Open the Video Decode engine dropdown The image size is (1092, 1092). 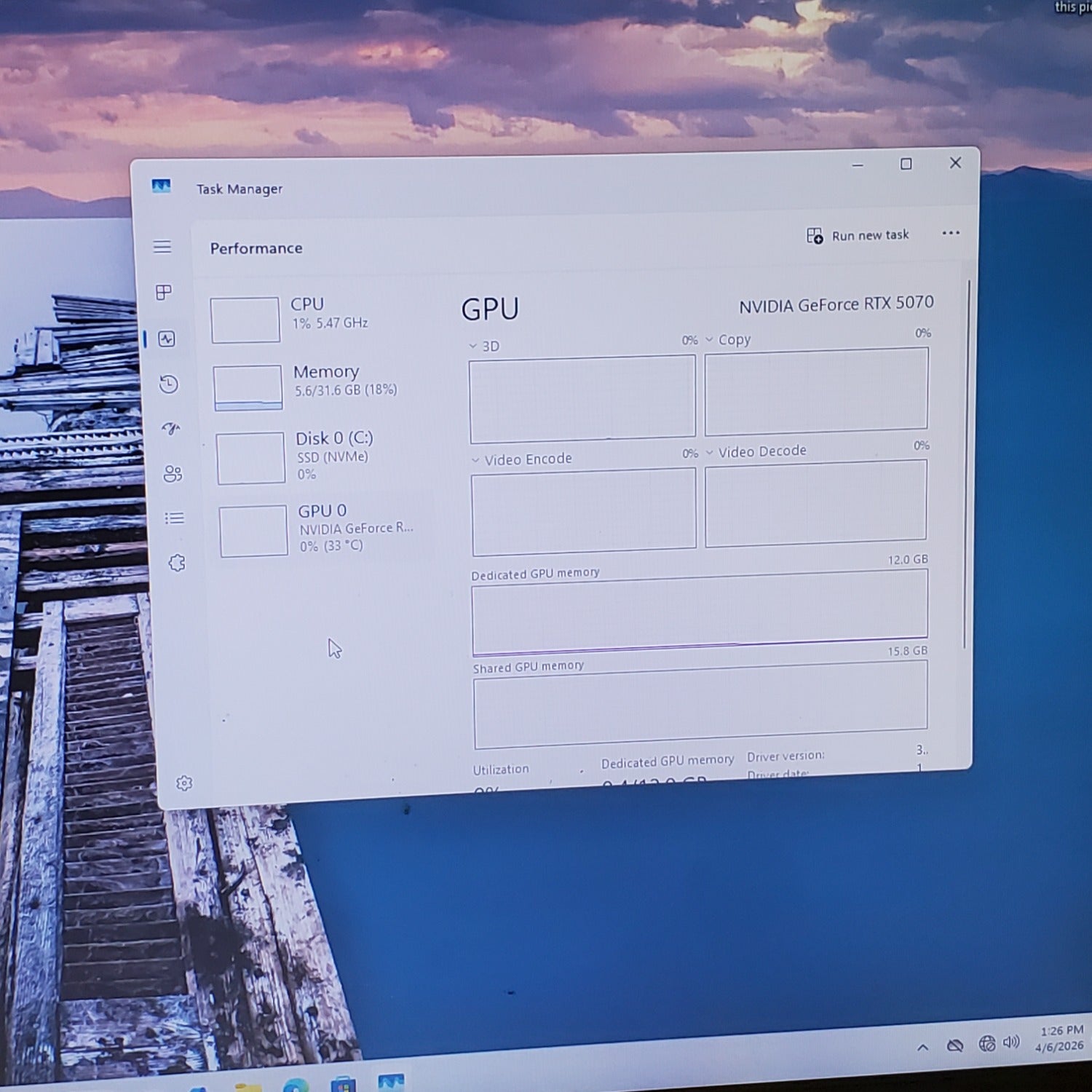point(710,452)
